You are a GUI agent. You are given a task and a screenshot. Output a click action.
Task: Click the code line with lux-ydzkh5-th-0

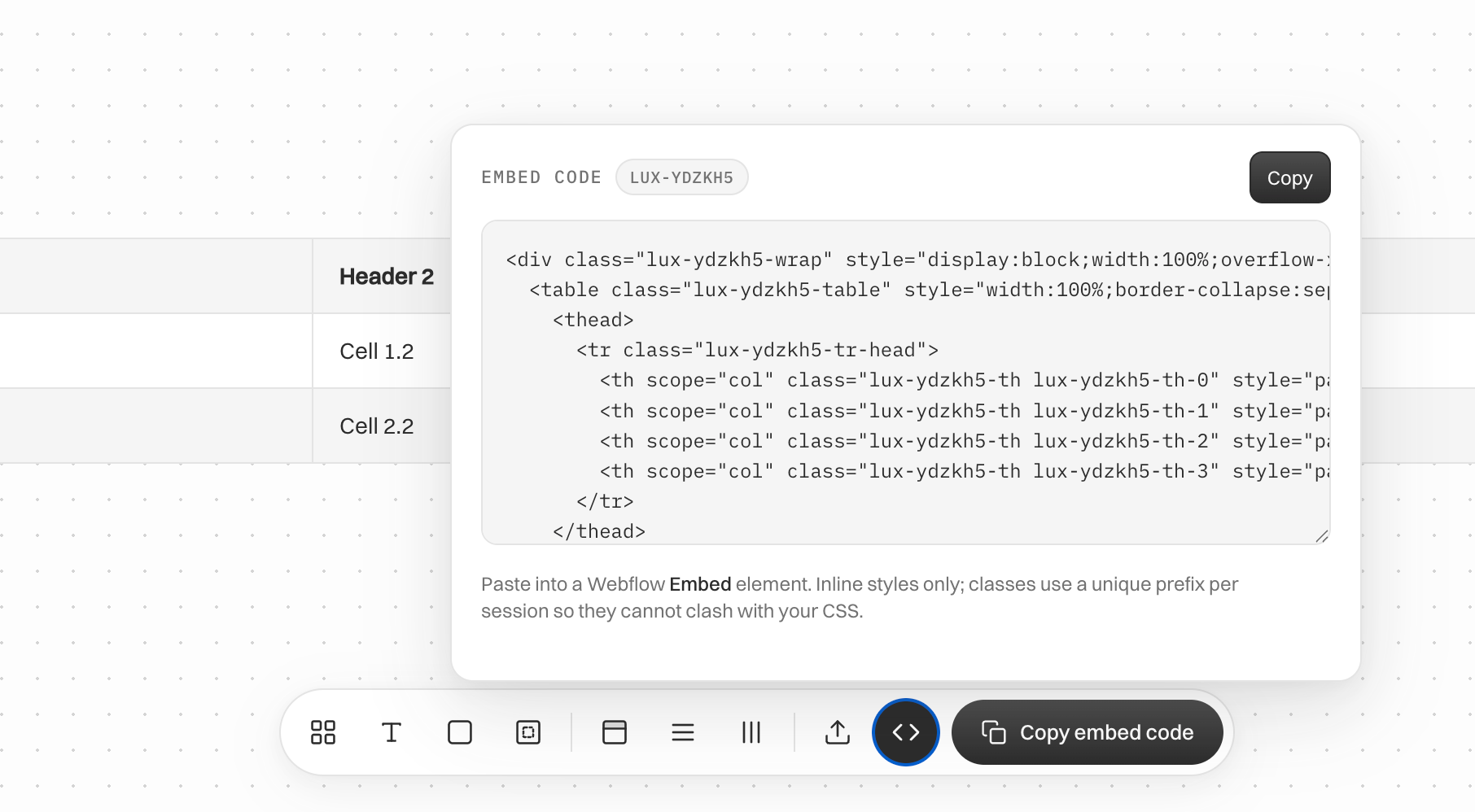[x=965, y=380]
